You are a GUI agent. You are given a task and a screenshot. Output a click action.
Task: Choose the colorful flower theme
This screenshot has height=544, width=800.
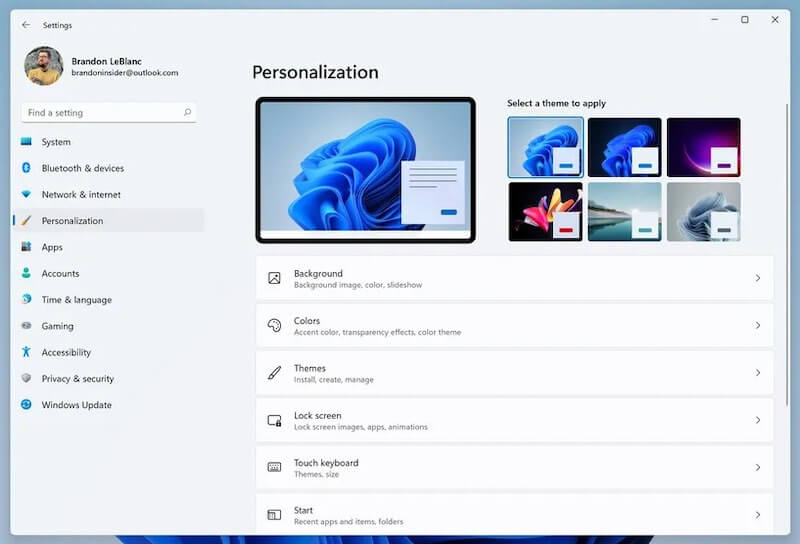[545, 211]
